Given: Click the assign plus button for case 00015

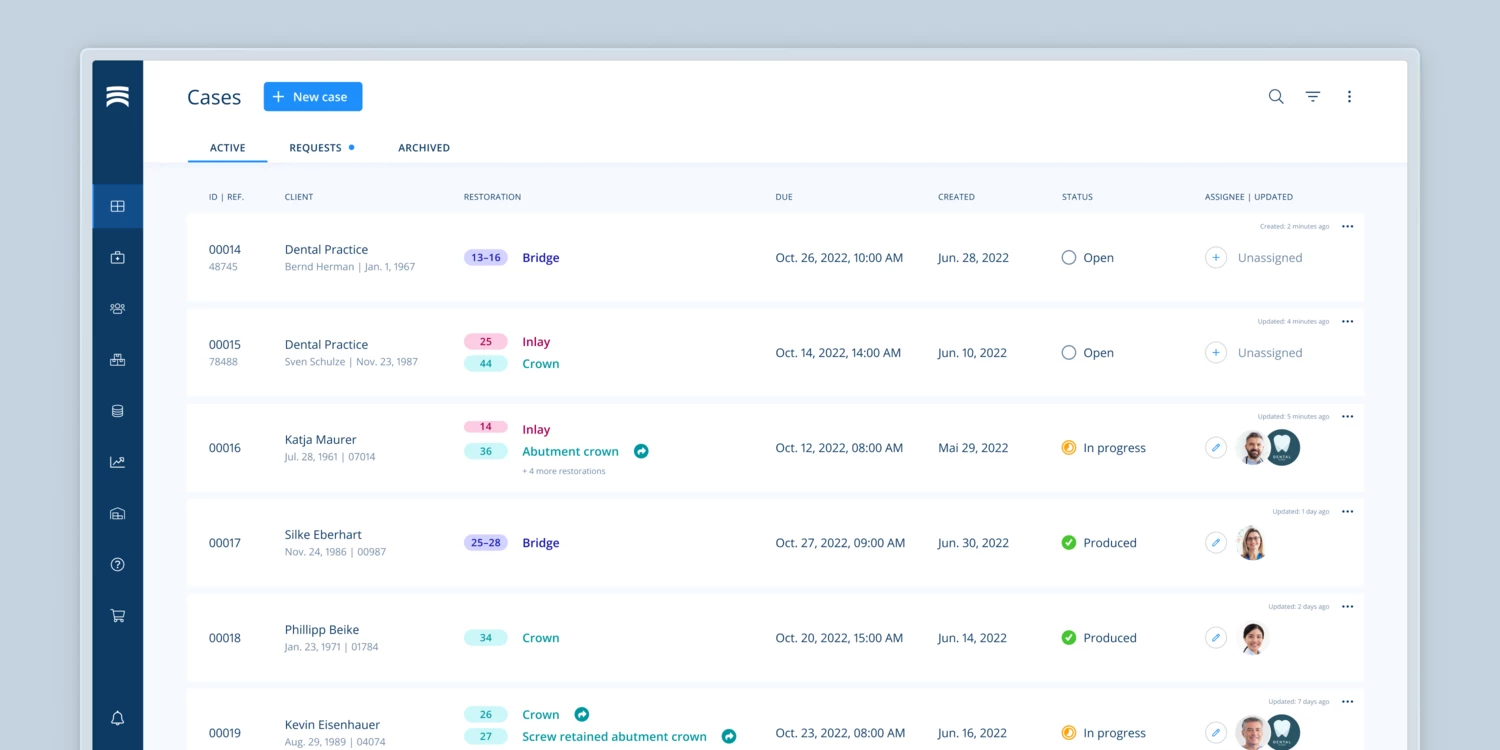Looking at the screenshot, I should [x=1215, y=353].
